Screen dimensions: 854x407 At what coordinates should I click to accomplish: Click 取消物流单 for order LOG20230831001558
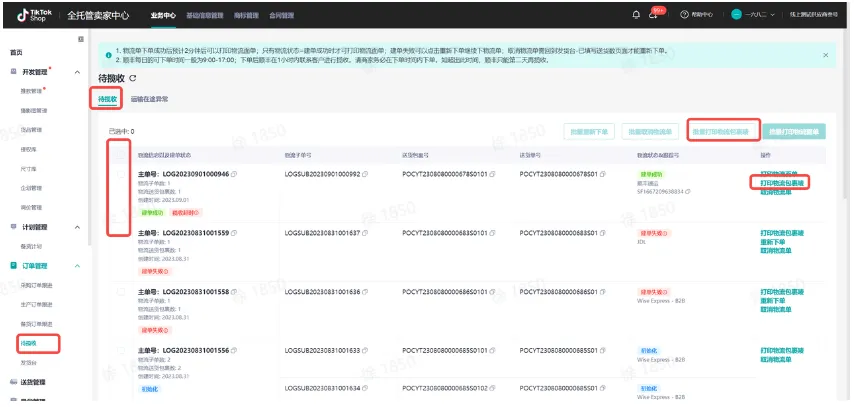click(776, 309)
